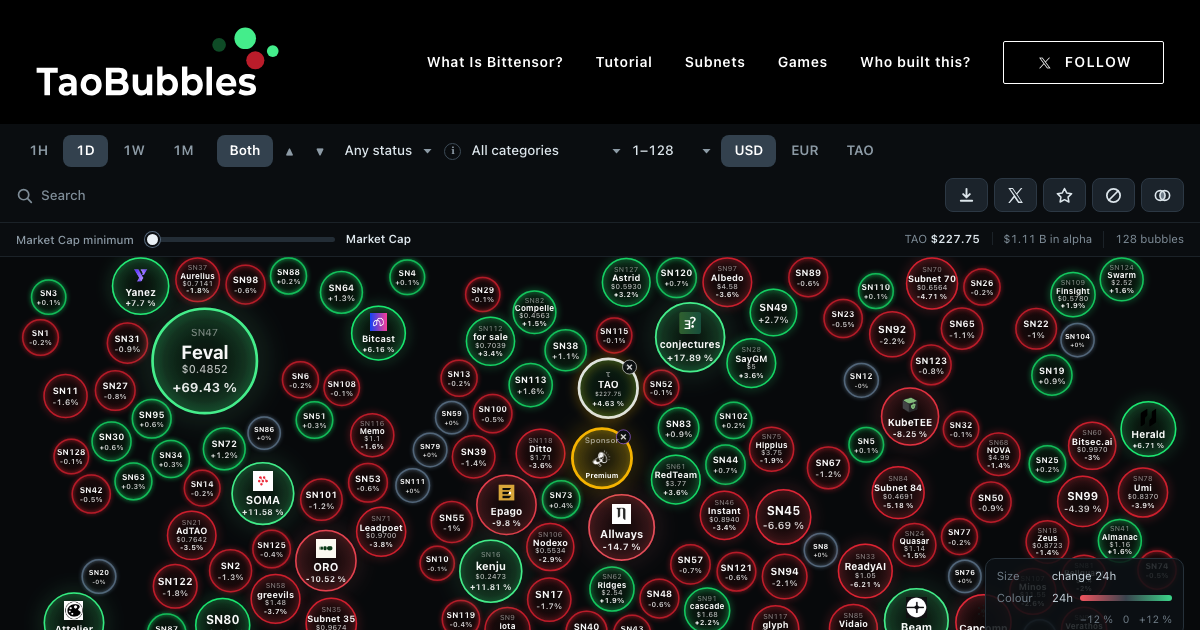Select the 1H timeframe

39,151
